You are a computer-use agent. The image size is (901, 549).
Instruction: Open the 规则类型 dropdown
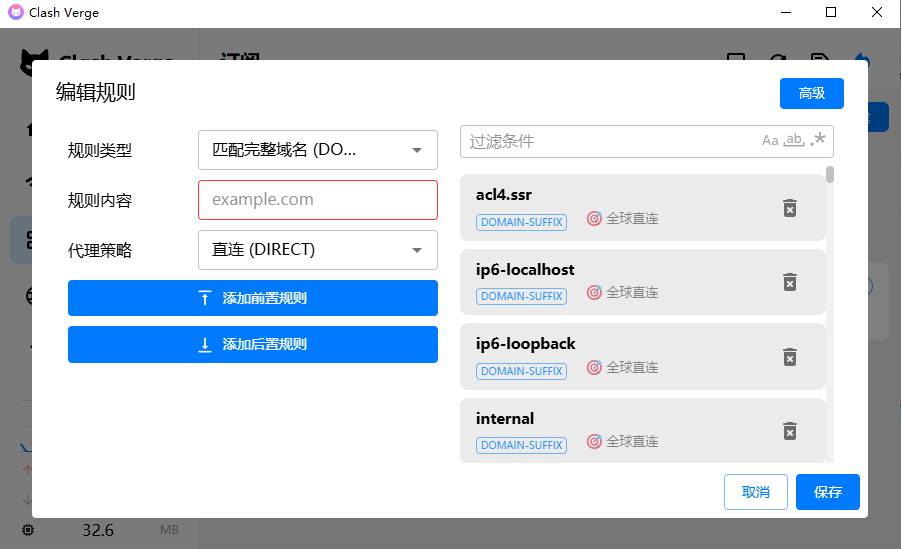(x=318, y=150)
